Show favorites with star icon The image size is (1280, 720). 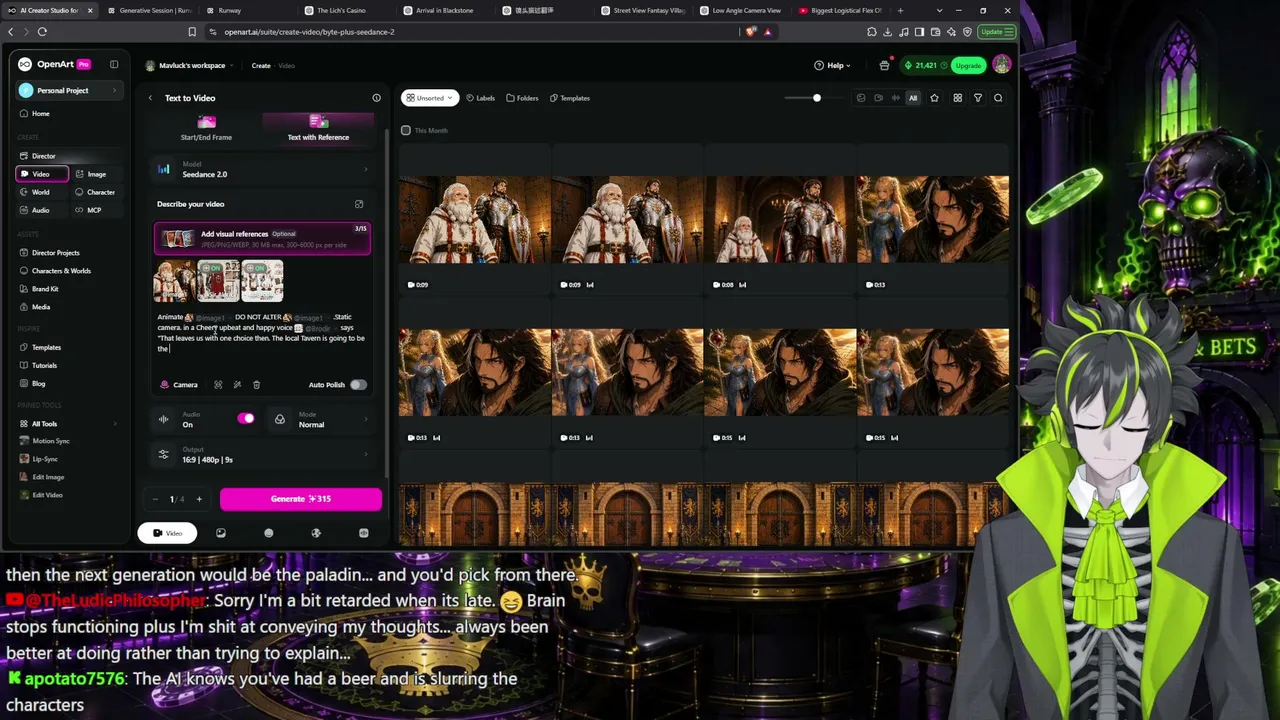point(934,98)
